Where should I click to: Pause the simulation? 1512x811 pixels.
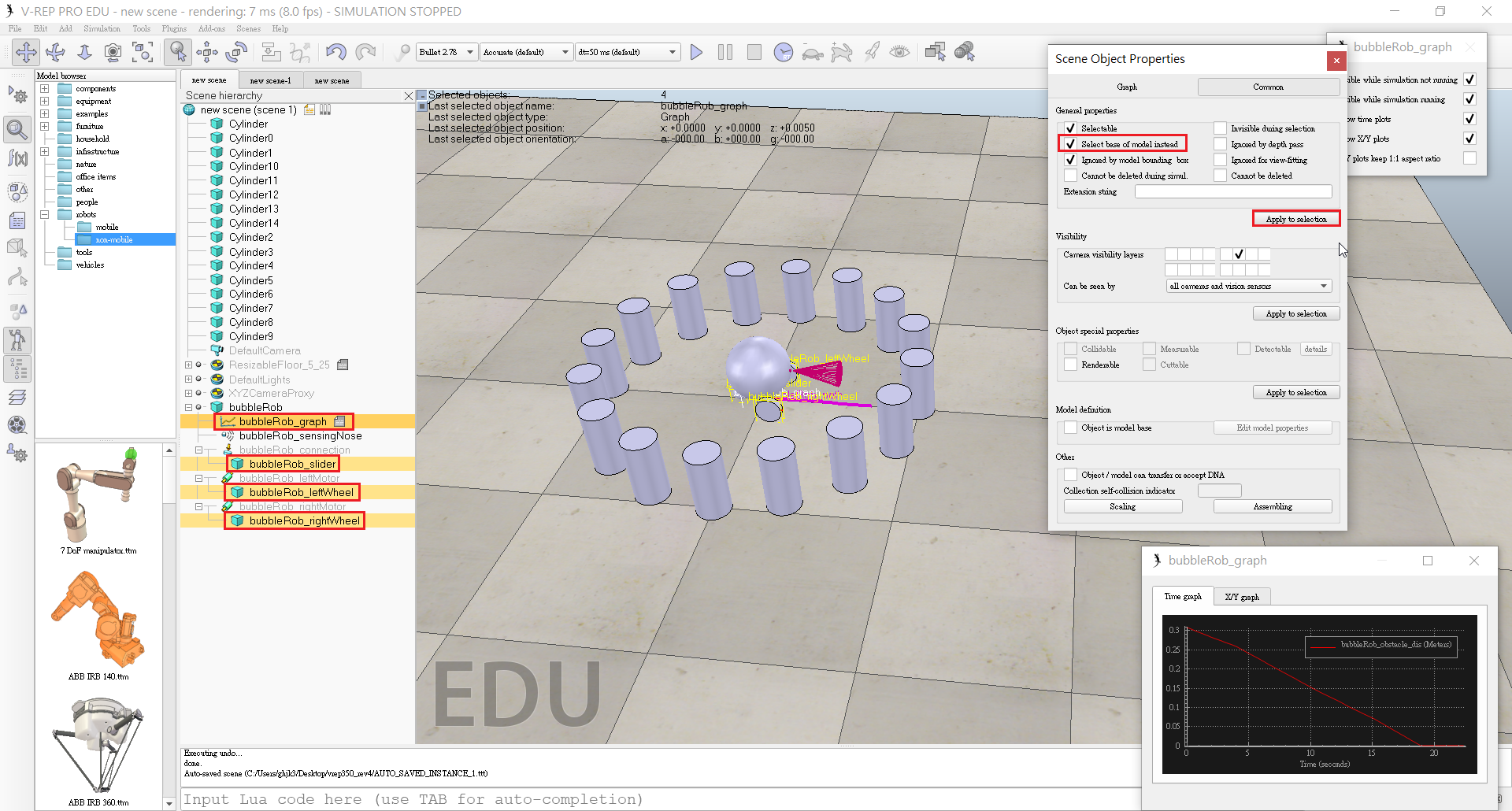tap(725, 52)
